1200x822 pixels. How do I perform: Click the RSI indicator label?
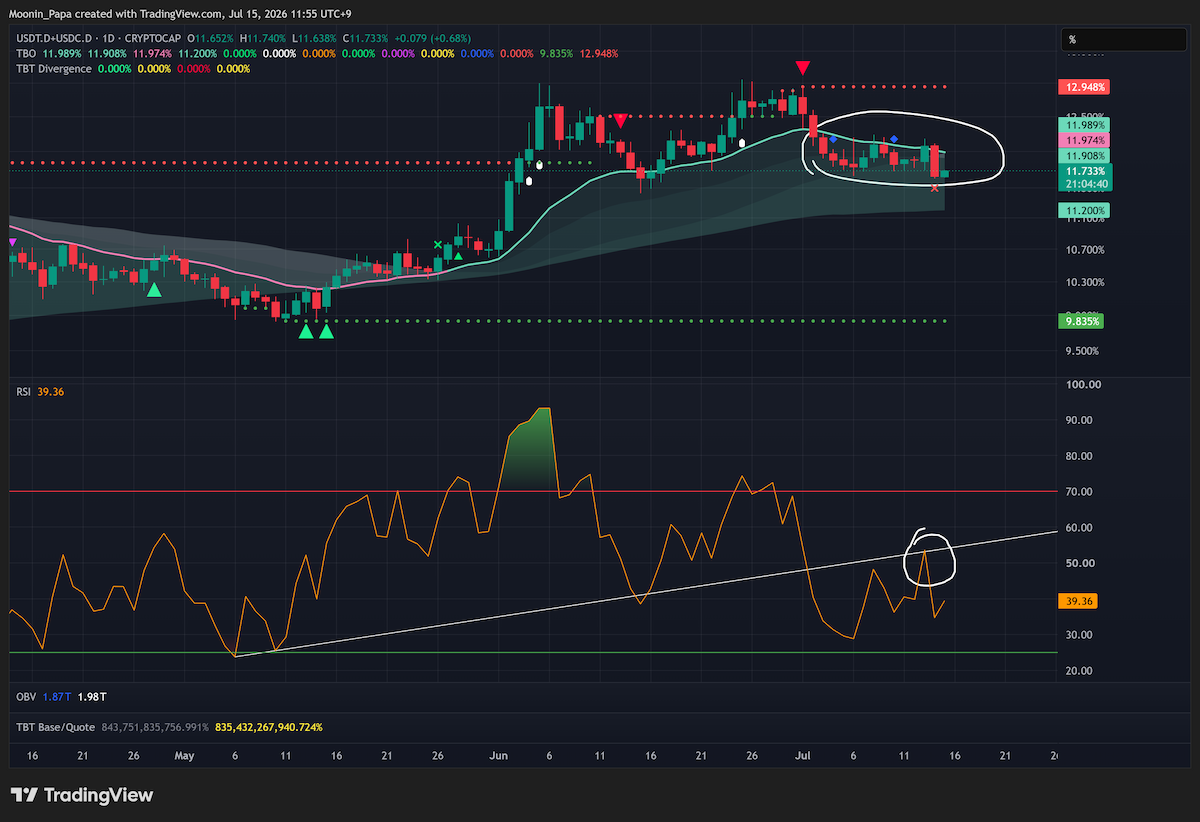pyautogui.click(x=24, y=393)
